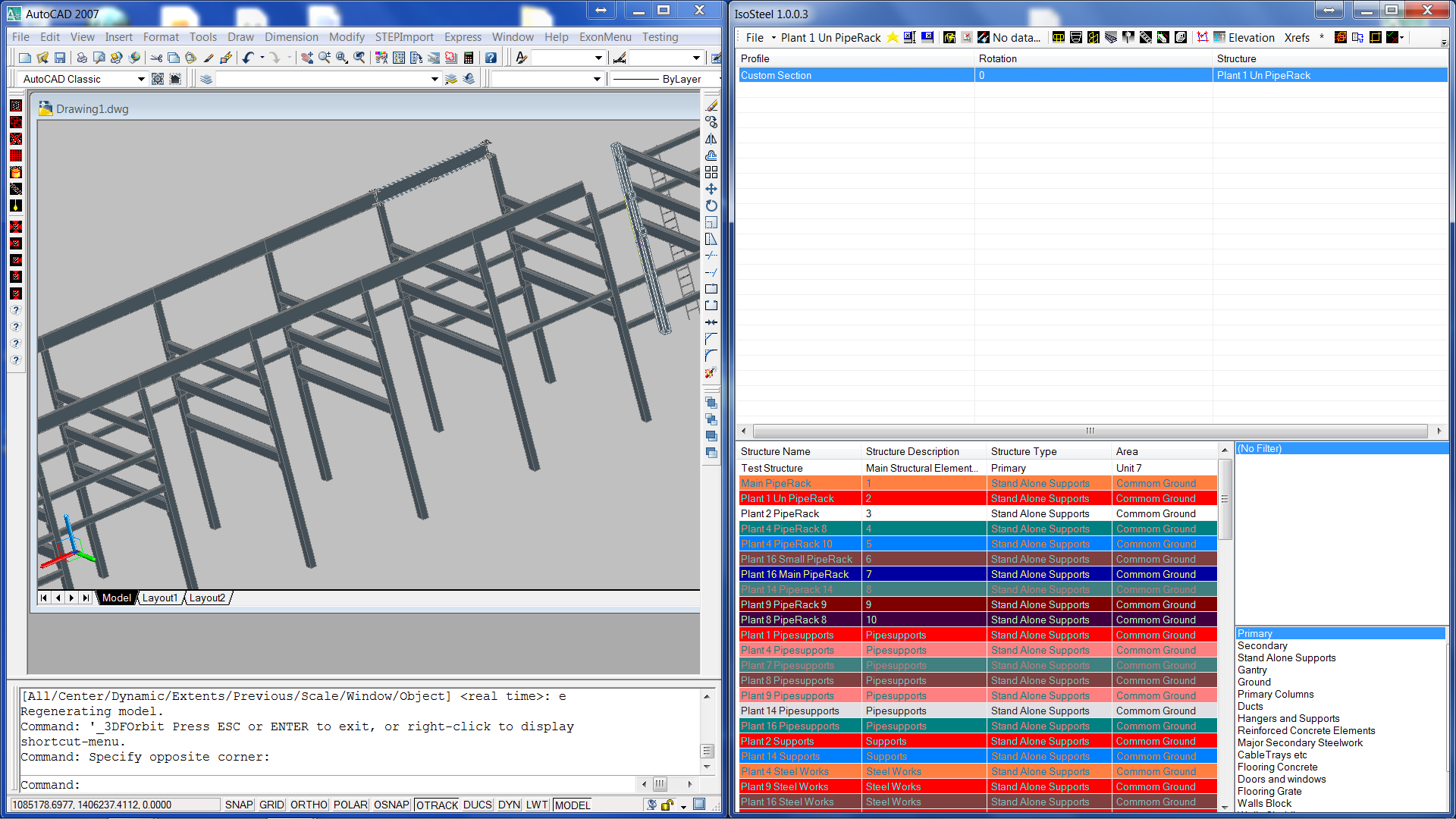Click the No data... button
Image resolution: width=1456 pixels, height=819 pixels.
point(1016,37)
